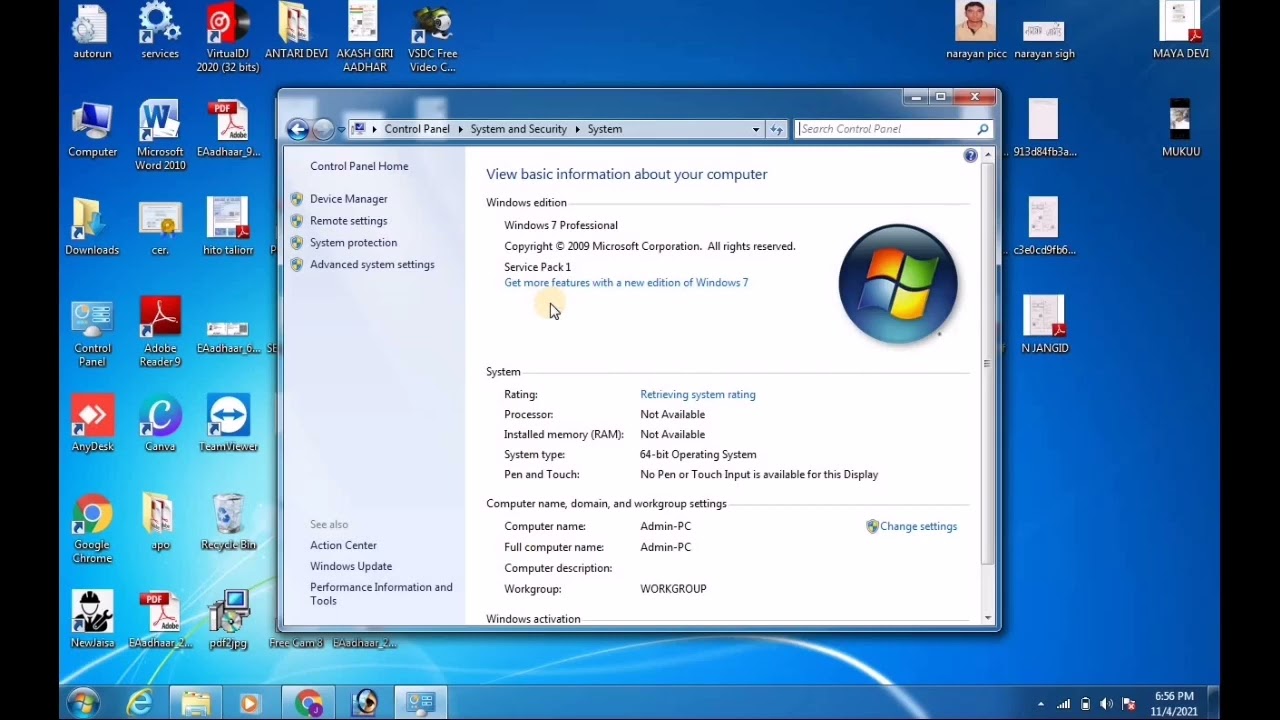The width and height of the screenshot is (1280, 720).
Task: Open Windows Explorer from taskbar
Action: [196, 704]
